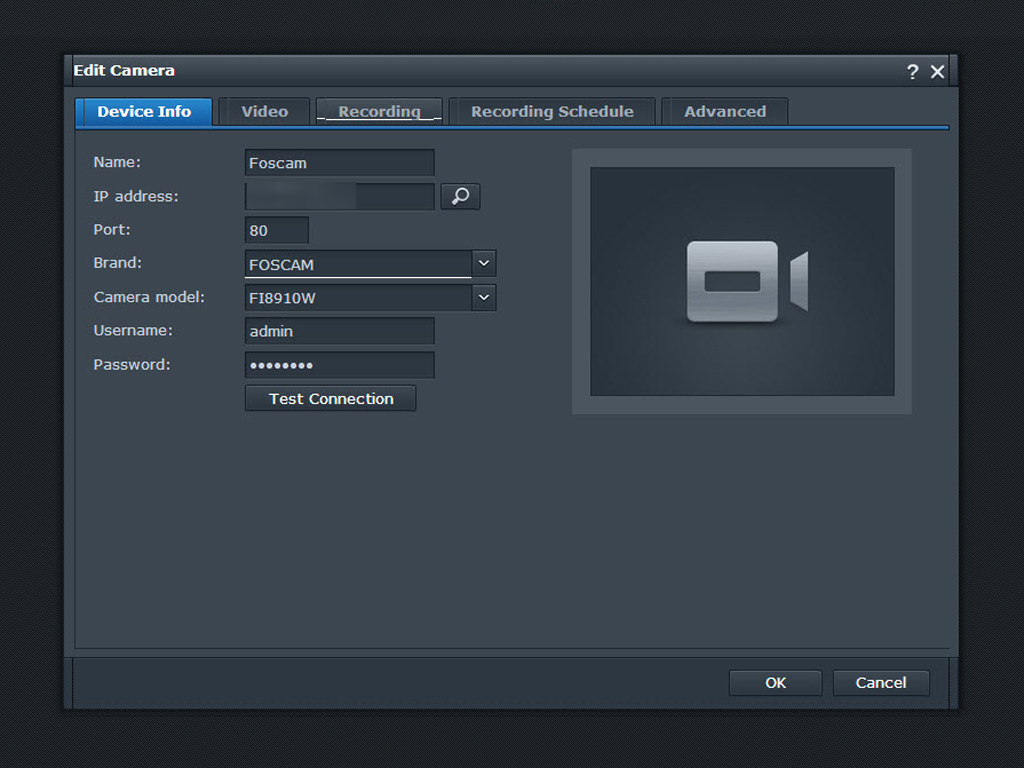Image resolution: width=1024 pixels, height=768 pixels.
Task: Expand the Camera model dropdown arrow
Action: pyautogui.click(x=484, y=297)
